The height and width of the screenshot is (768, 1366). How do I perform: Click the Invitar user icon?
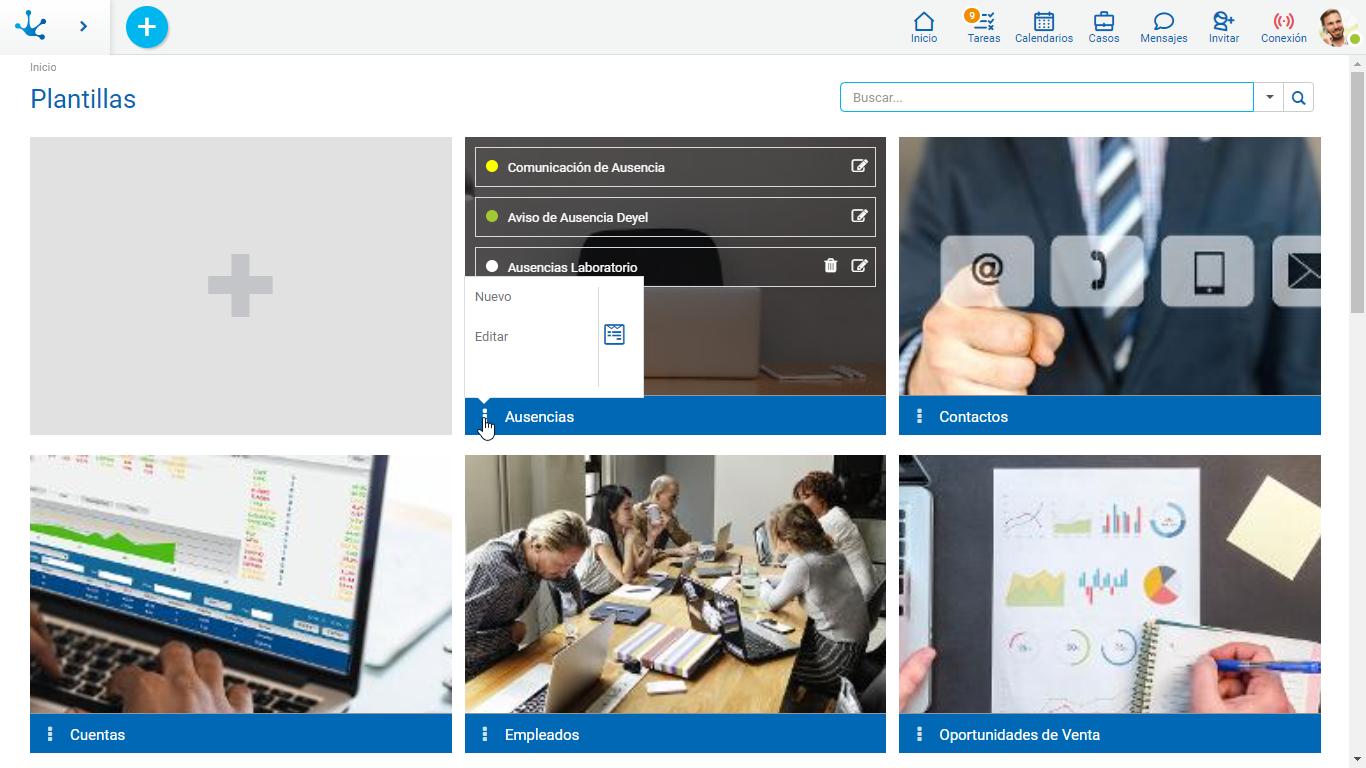coord(1223,22)
